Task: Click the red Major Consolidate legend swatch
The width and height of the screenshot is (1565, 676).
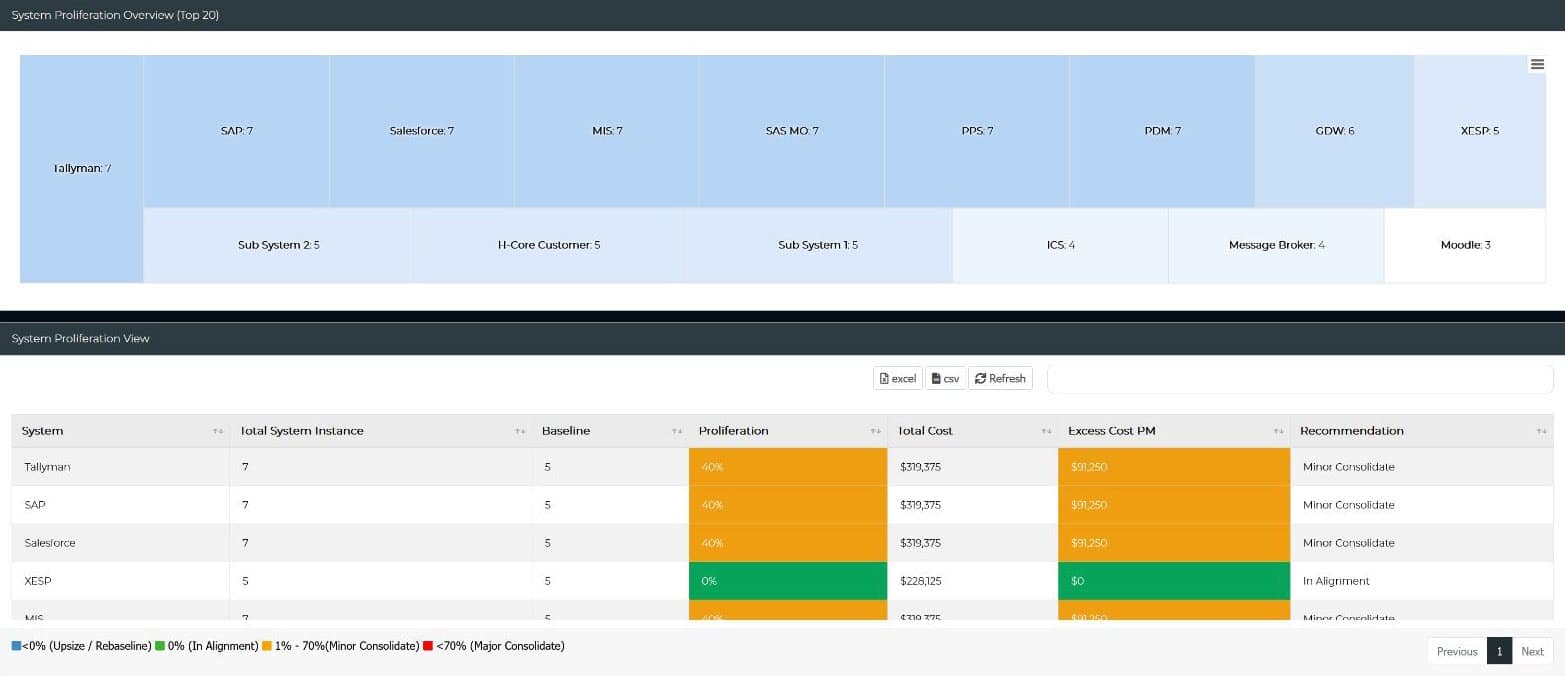Action: click(x=428, y=646)
